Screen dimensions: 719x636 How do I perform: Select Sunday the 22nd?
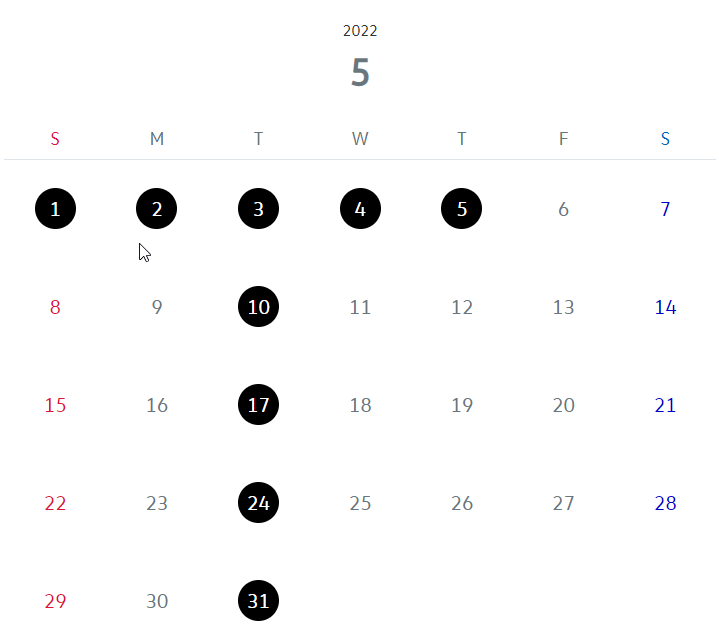pyautogui.click(x=55, y=503)
